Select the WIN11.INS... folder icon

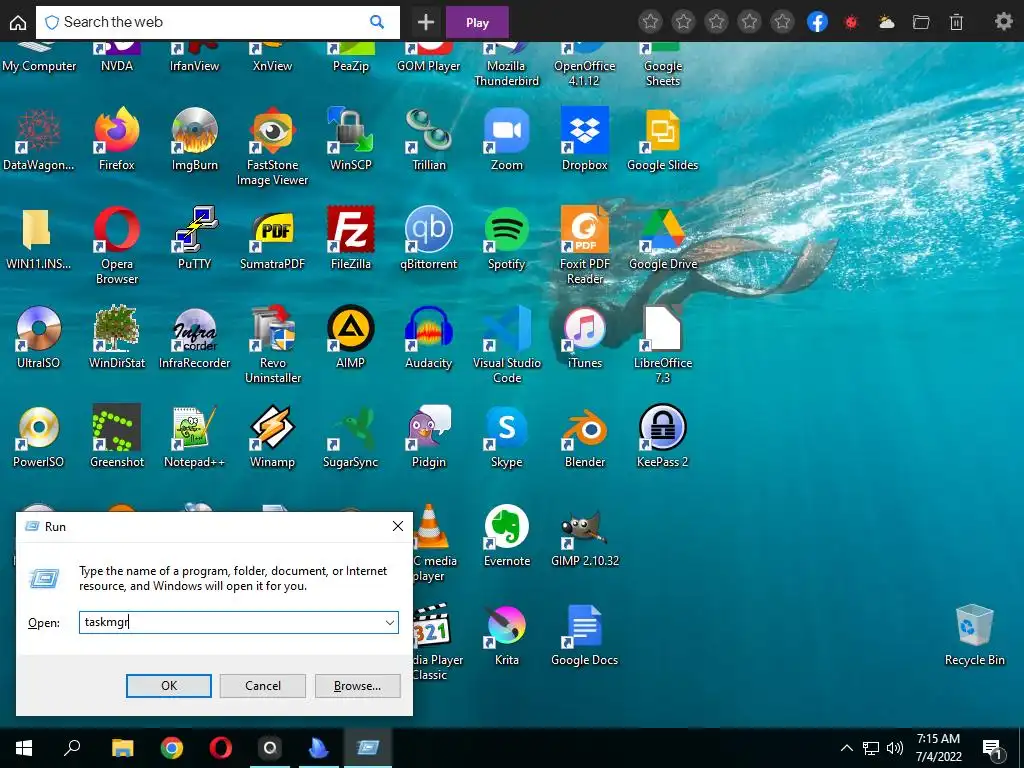coord(39,238)
